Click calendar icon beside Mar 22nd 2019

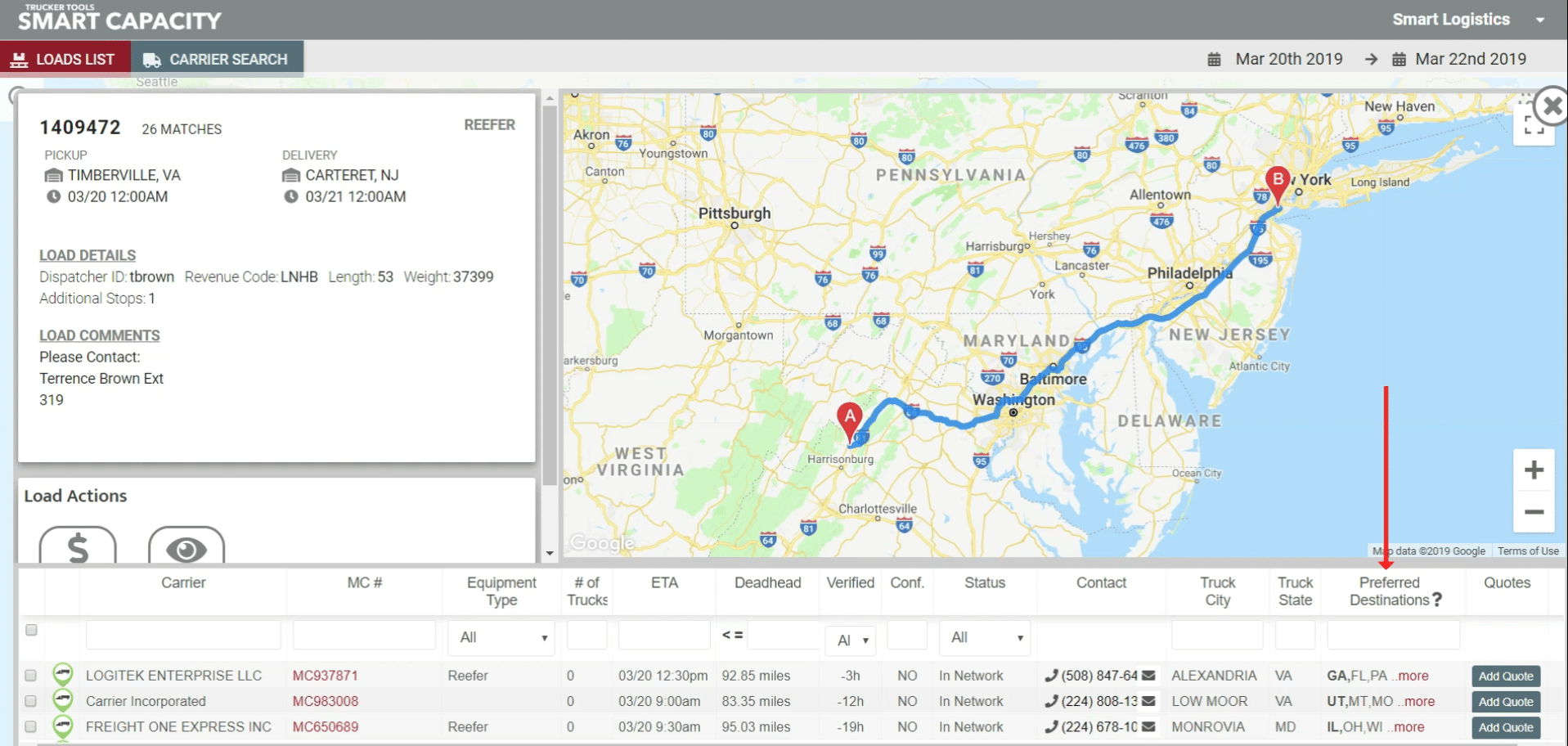tap(1399, 60)
